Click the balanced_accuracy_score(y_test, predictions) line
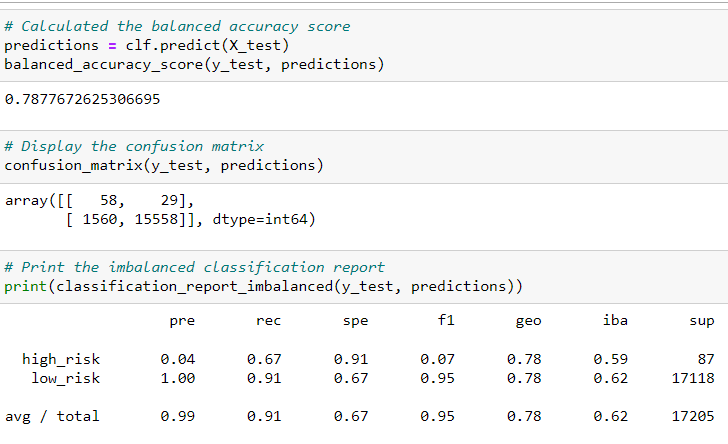This screenshot has width=728, height=444. click(194, 65)
